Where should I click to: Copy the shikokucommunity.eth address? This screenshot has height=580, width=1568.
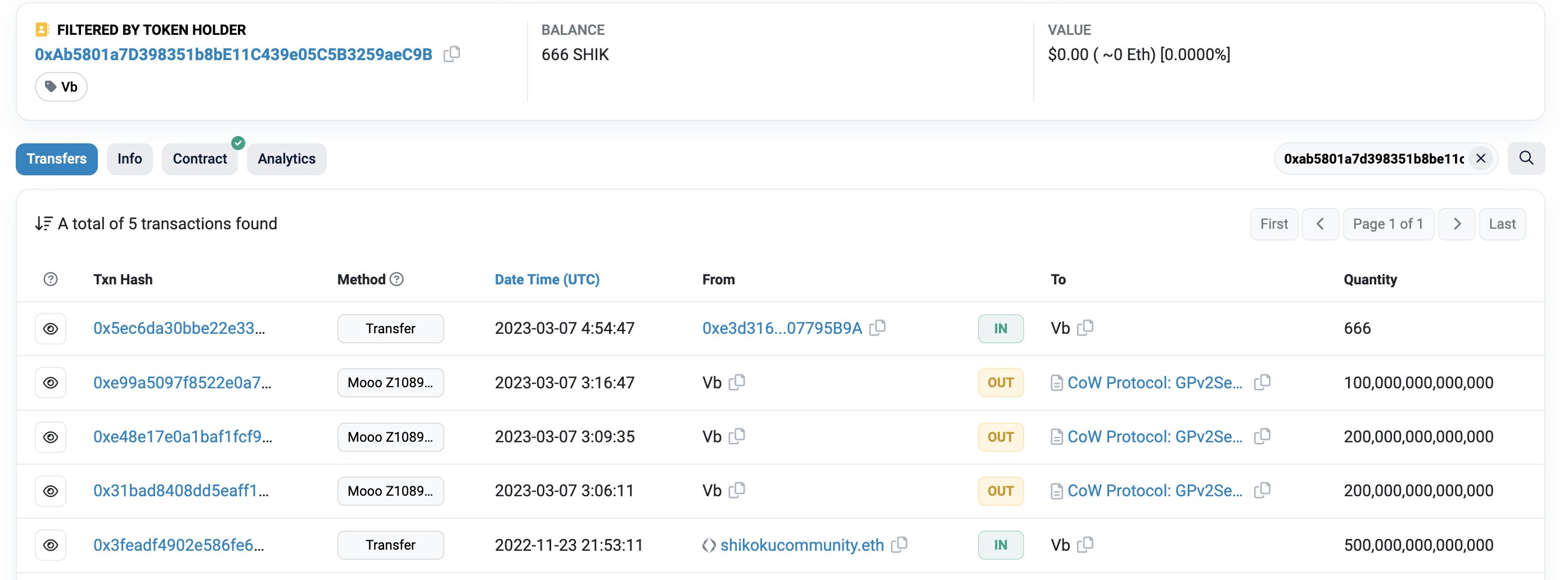(x=899, y=545)
